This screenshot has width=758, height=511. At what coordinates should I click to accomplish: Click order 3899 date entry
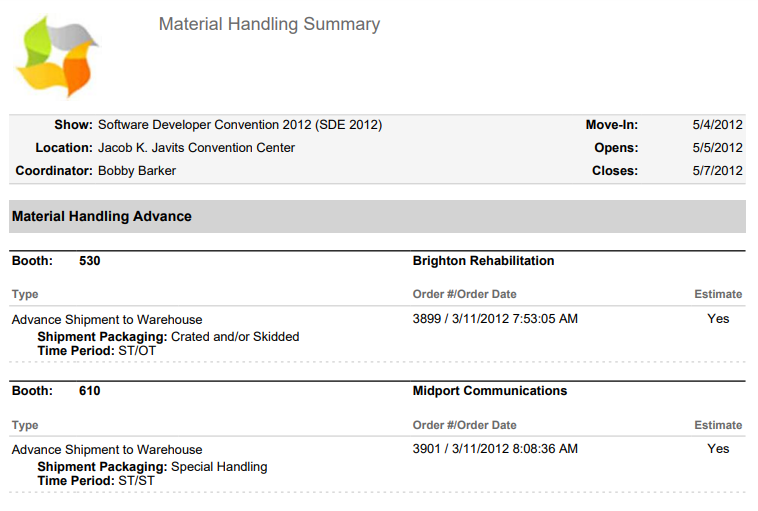[x=495, y=319]
